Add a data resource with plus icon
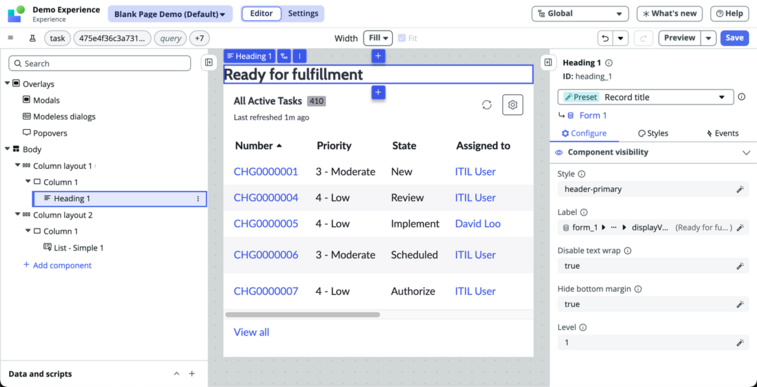The height and width of the screenshot is (387, 757). tap(192, 373)
